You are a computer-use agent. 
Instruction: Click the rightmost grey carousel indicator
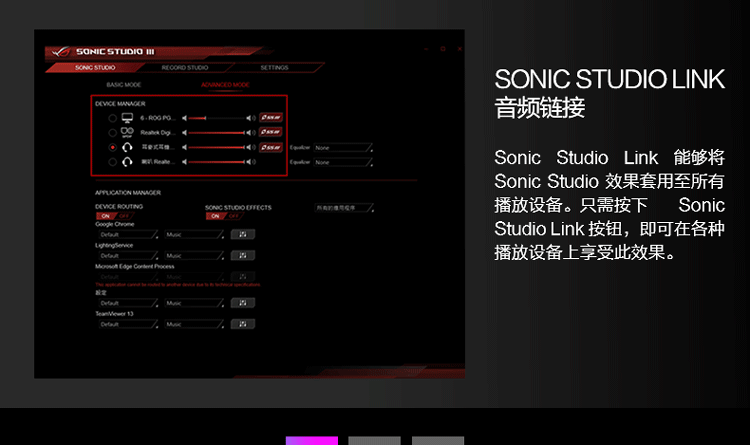point(438,441)
